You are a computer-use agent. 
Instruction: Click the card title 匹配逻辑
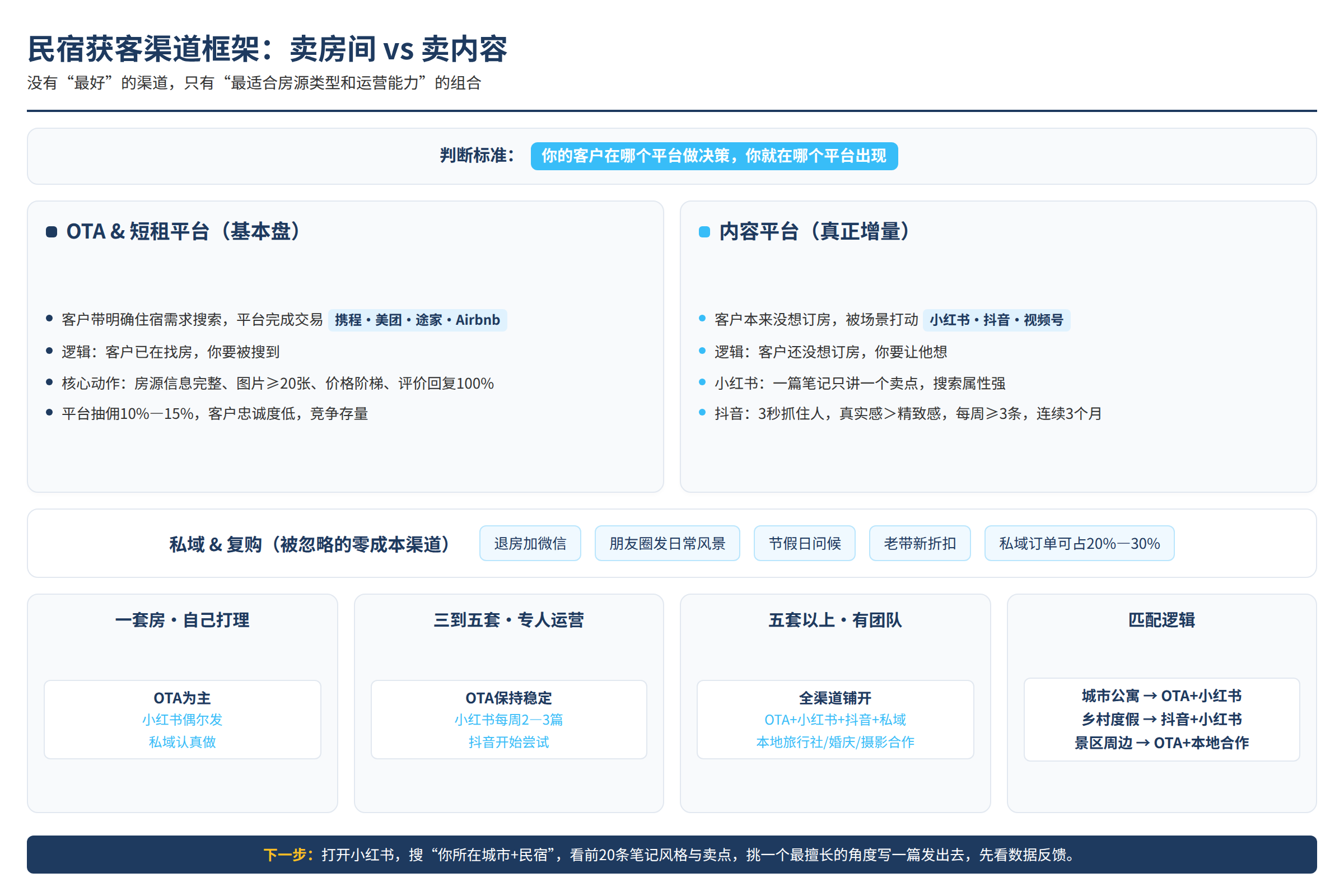(1161, 620)
